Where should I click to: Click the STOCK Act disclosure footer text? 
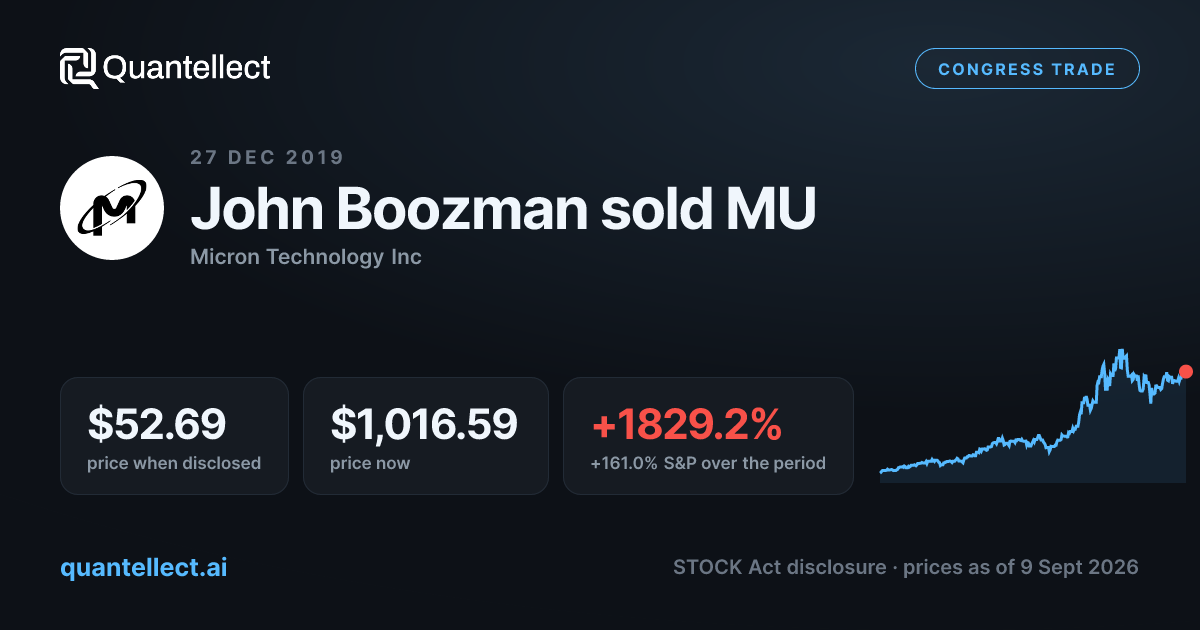(x=779, y=567)
